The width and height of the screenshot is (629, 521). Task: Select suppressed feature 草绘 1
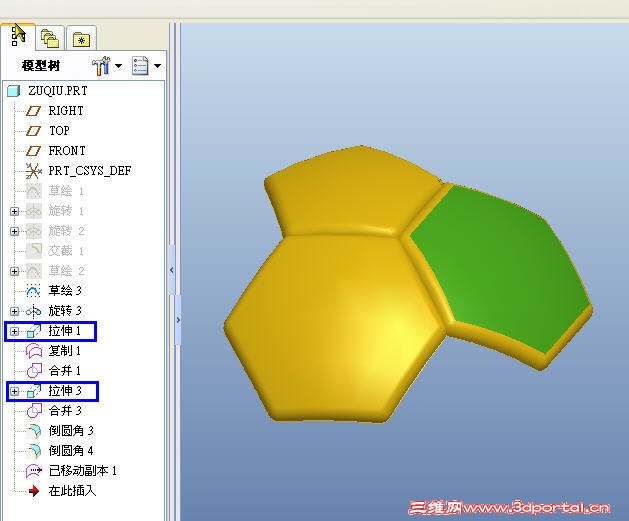[x=66, y=191]
